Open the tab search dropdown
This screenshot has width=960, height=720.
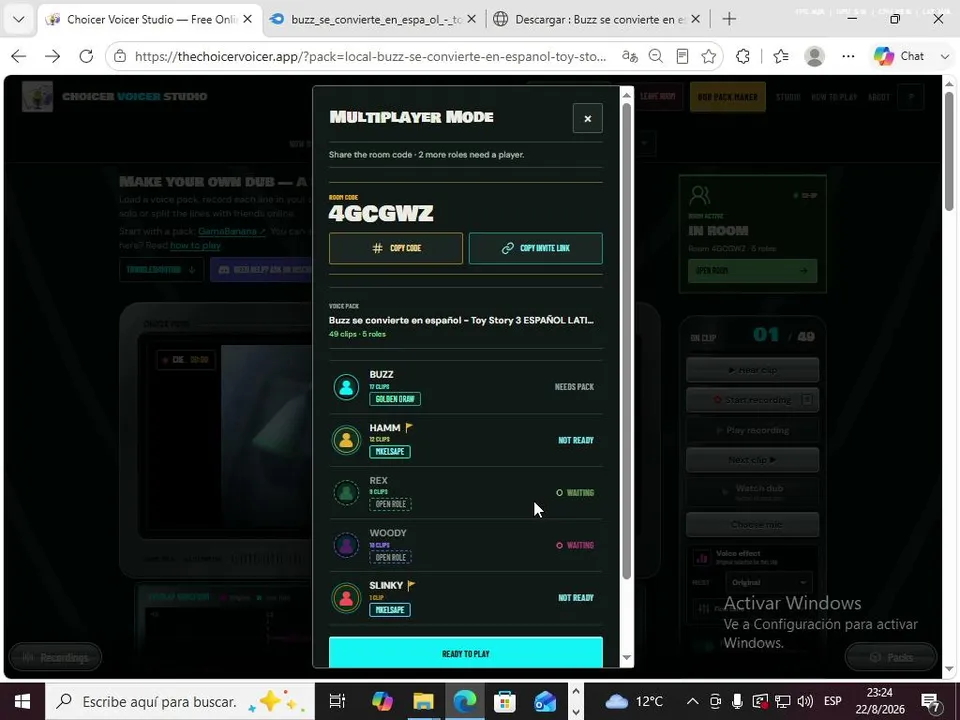[x=18, y=20]
